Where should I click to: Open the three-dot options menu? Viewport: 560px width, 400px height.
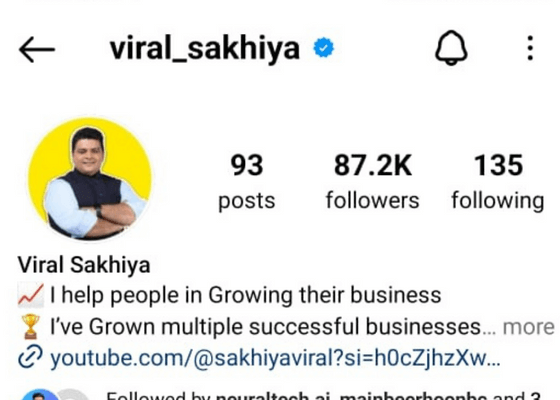530,48
